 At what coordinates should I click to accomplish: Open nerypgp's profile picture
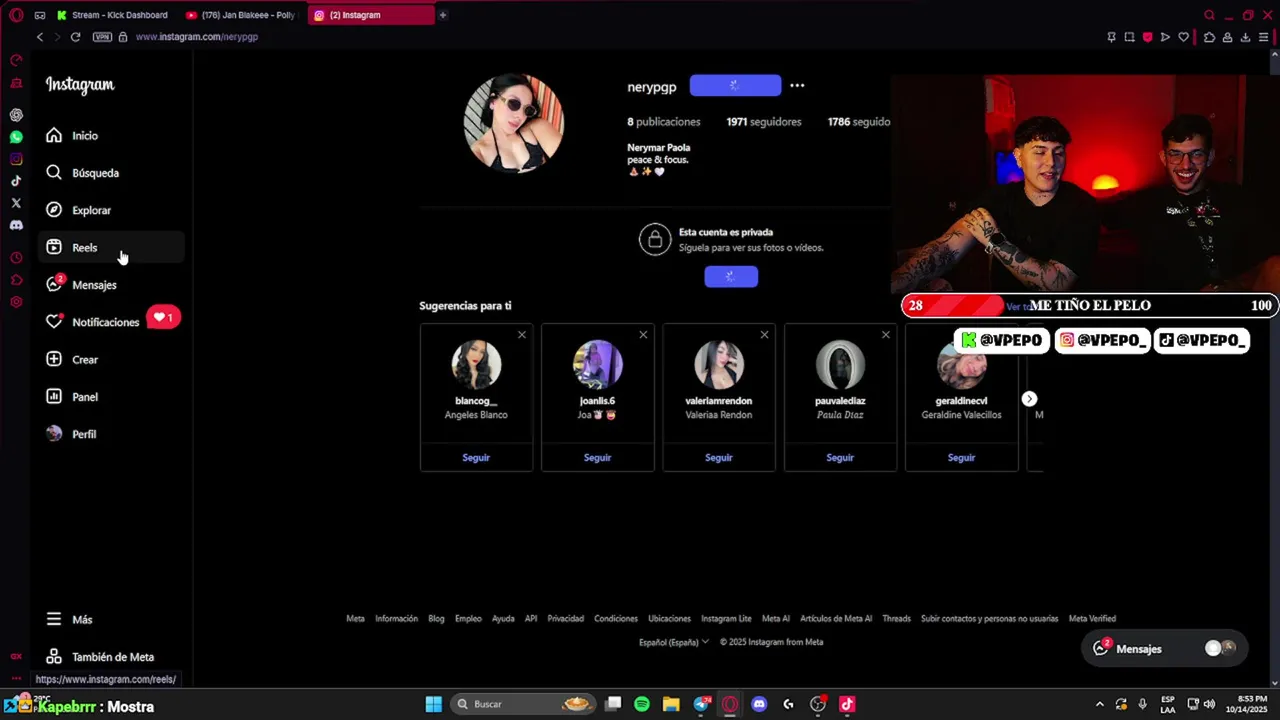tap(514, 123)
